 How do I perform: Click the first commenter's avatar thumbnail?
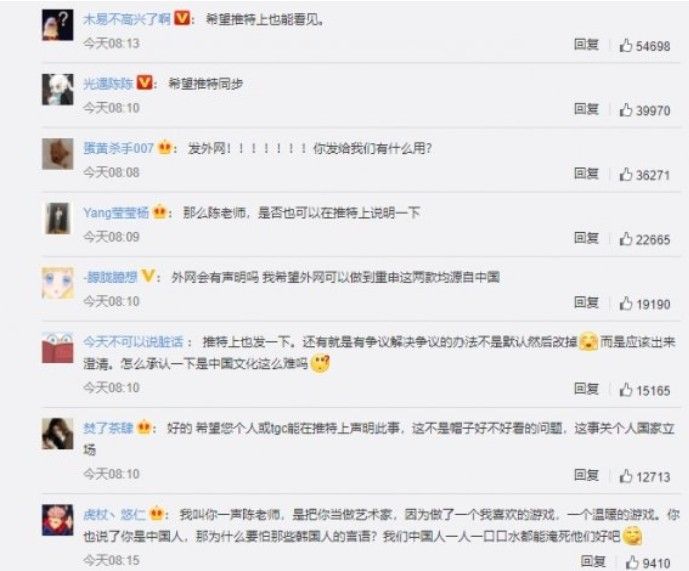coord(58,25)
